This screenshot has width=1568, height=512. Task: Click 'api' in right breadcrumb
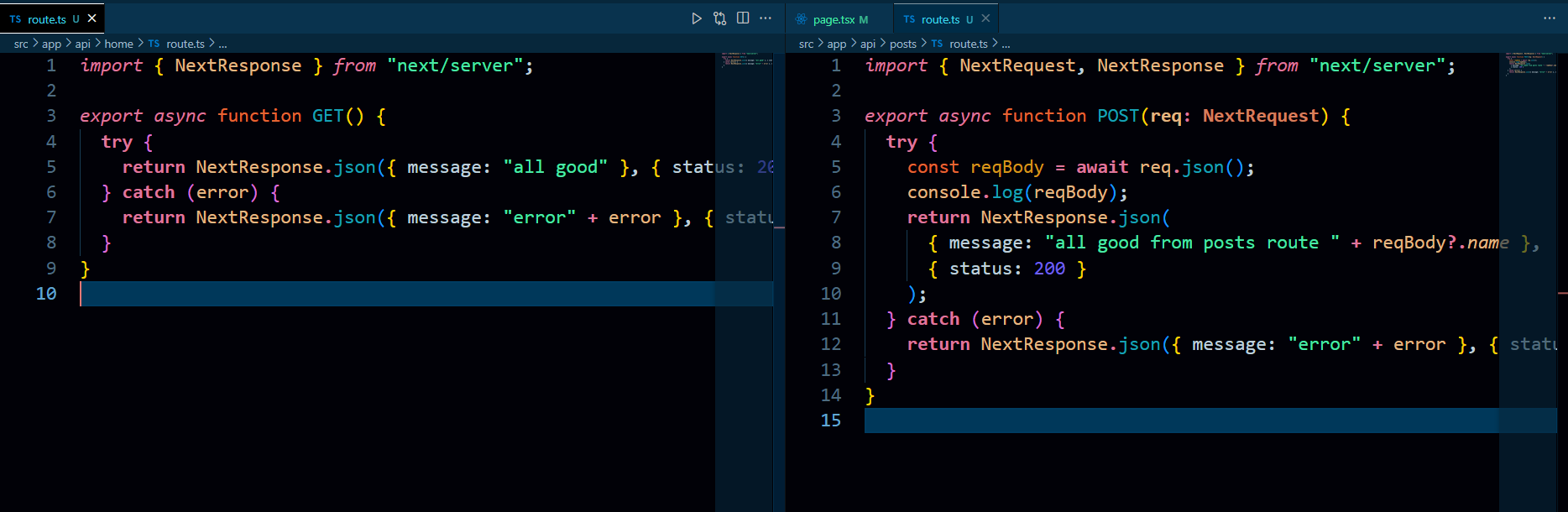point(868,44)
